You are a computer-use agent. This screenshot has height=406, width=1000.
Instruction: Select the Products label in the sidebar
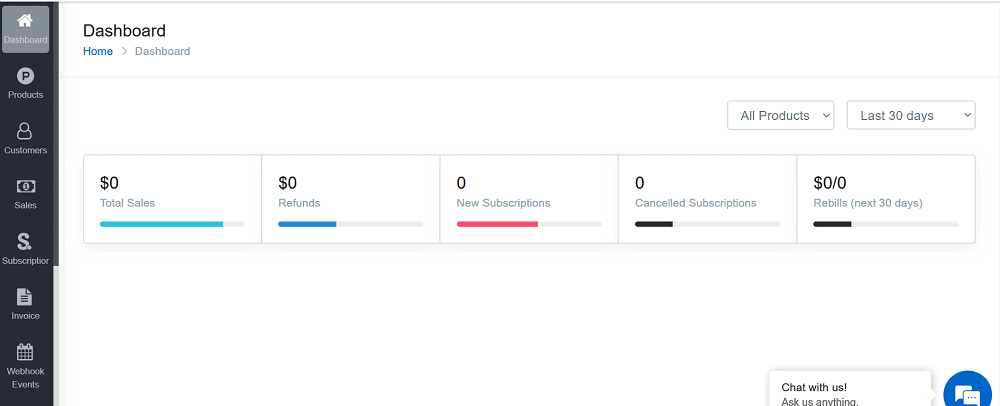click(26, 94)
